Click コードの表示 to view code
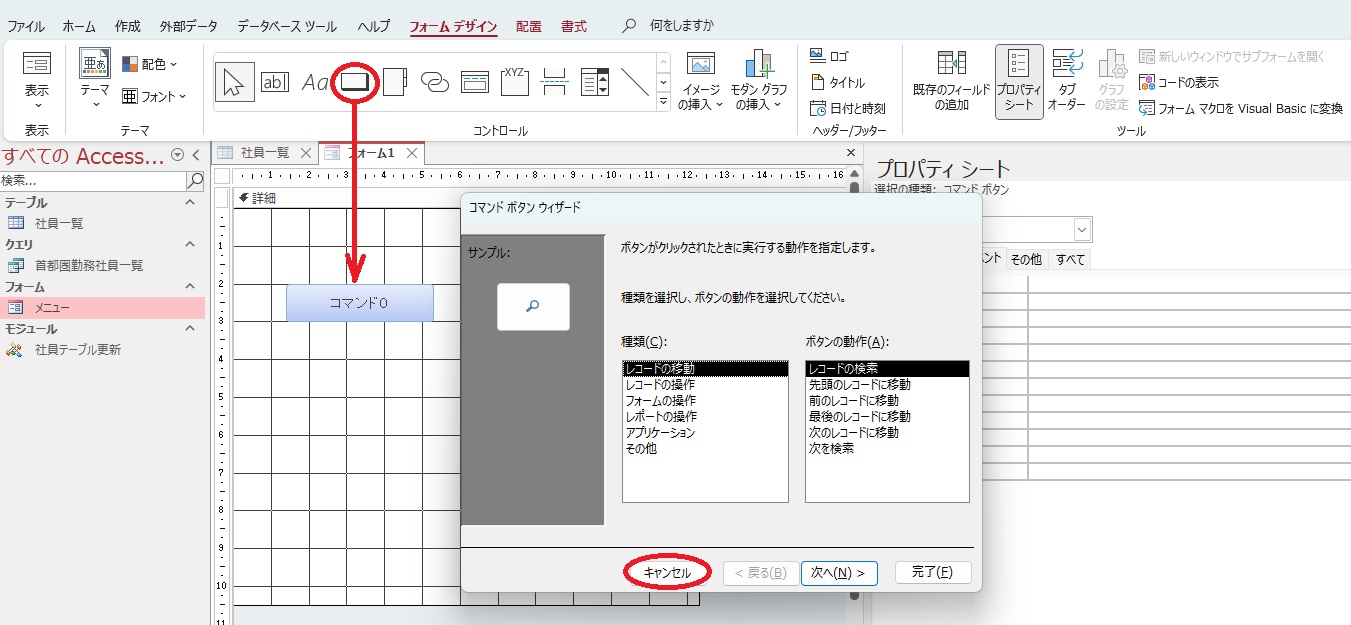 pos(1179,82)
